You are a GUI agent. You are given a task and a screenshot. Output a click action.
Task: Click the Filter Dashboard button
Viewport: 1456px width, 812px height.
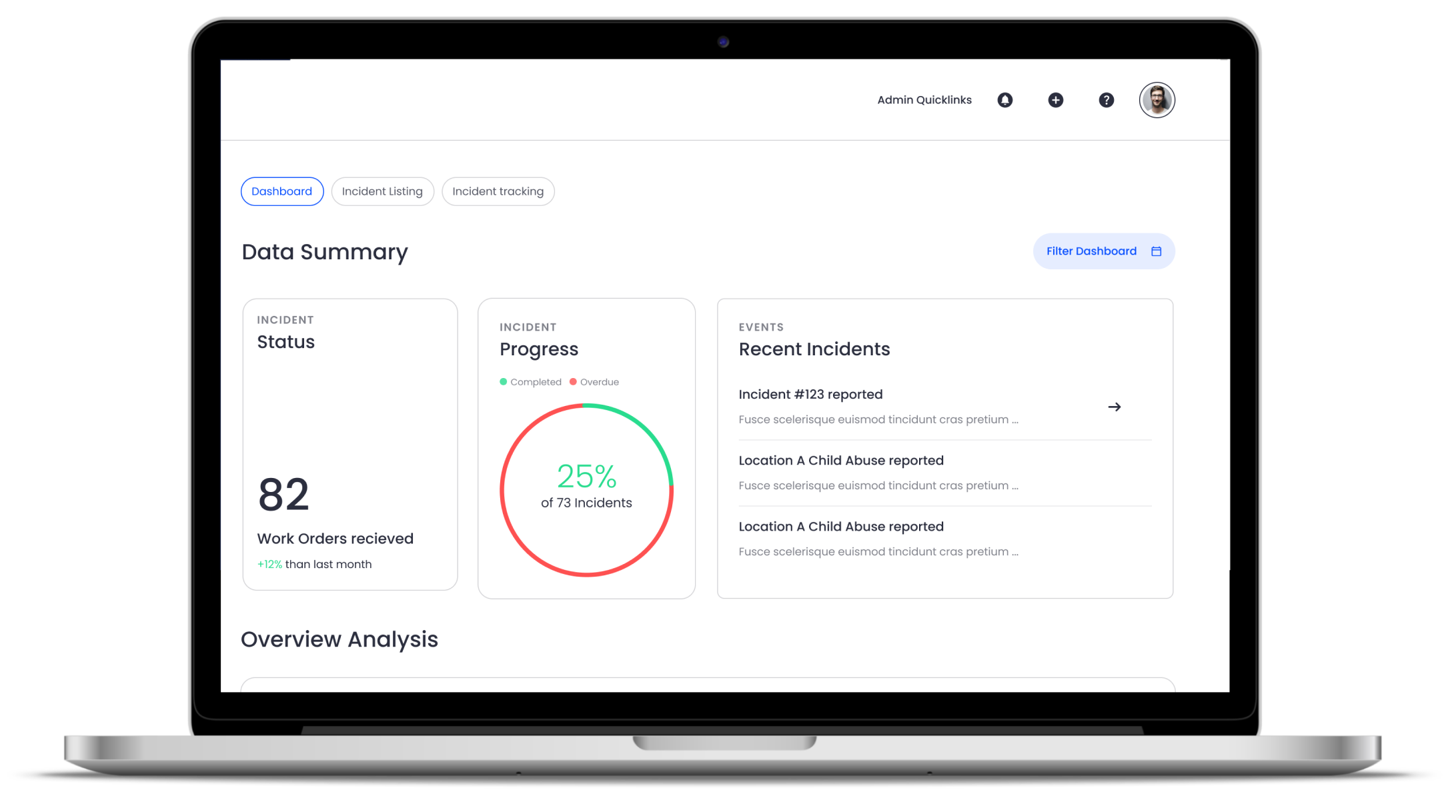tap(1104, 251)
